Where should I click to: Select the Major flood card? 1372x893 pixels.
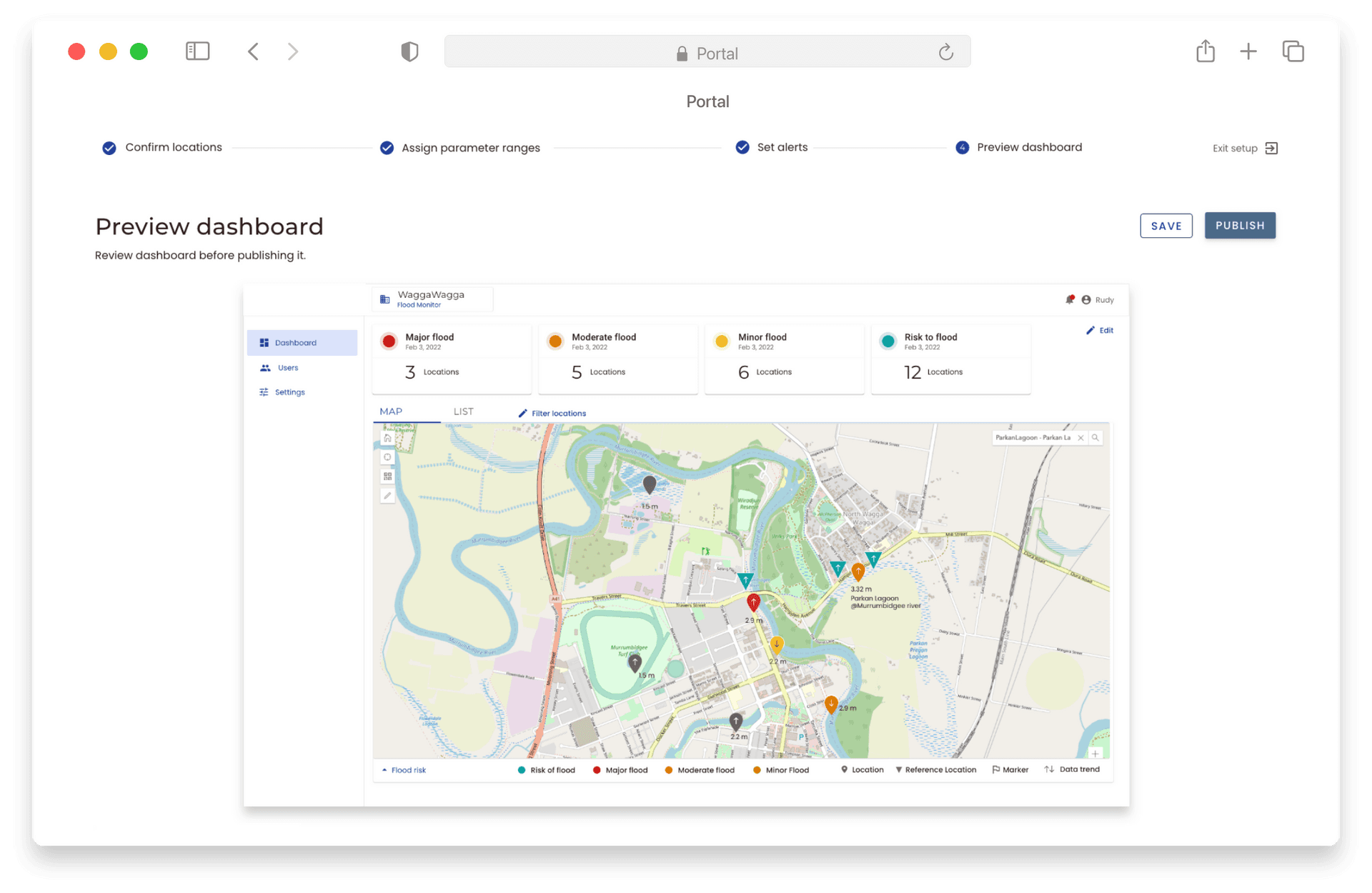[x=452, y=359]
